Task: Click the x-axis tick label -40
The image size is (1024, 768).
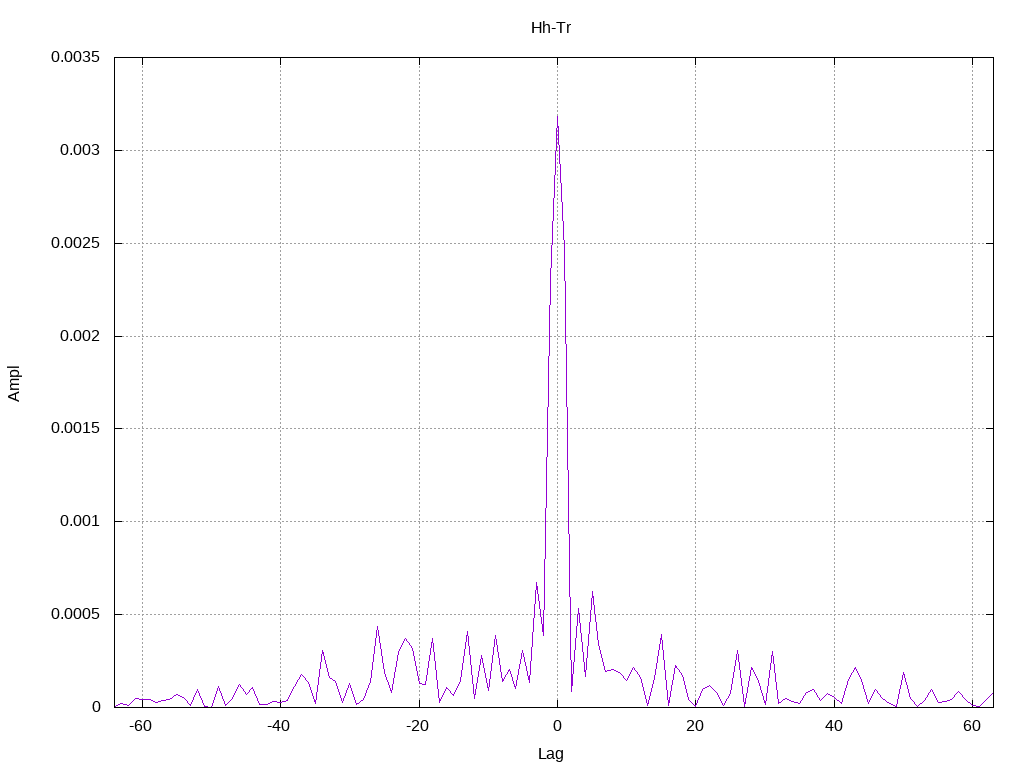Action: pyautogui.click(x=278, y=726)
